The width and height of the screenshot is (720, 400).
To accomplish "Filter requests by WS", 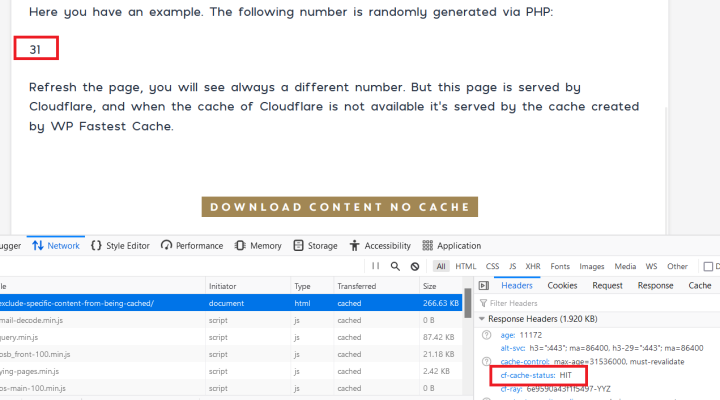I will (x=651, y=266).
